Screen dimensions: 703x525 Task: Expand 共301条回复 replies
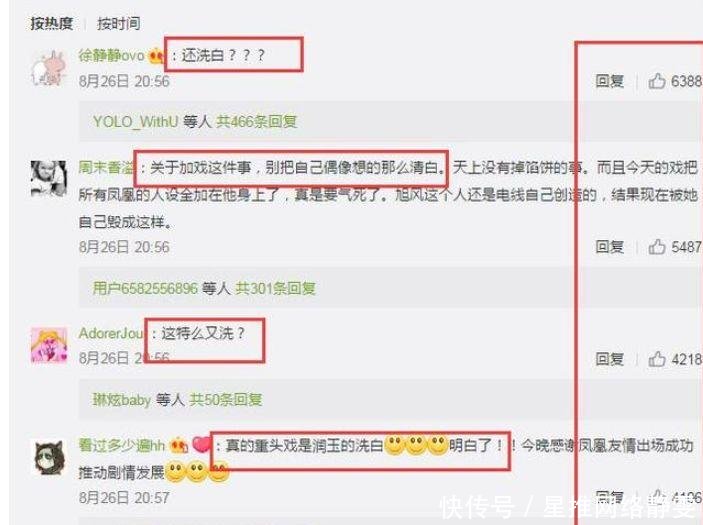pos(275,288)
